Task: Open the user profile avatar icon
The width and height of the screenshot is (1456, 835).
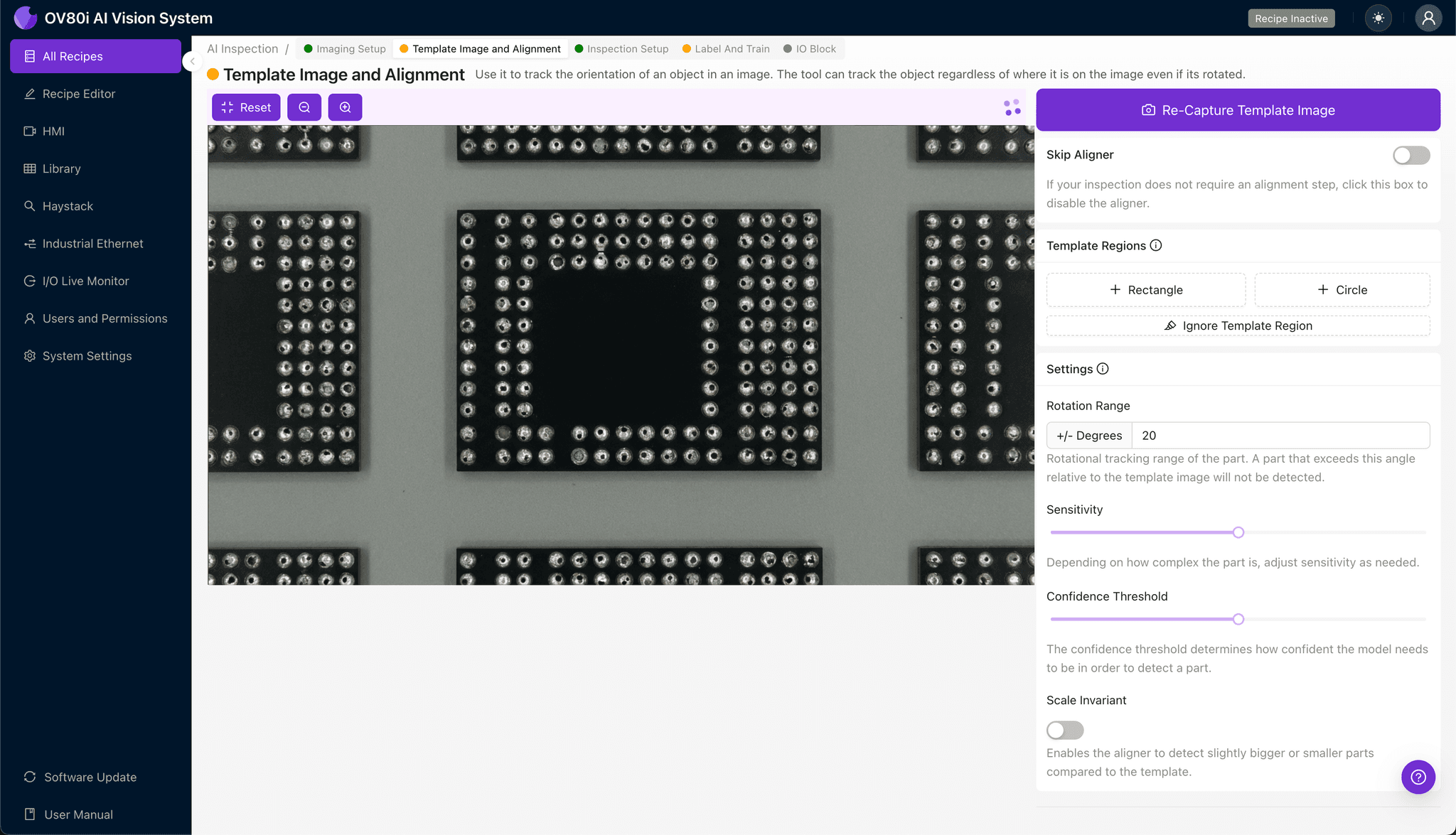Action: pos(1428,18)
